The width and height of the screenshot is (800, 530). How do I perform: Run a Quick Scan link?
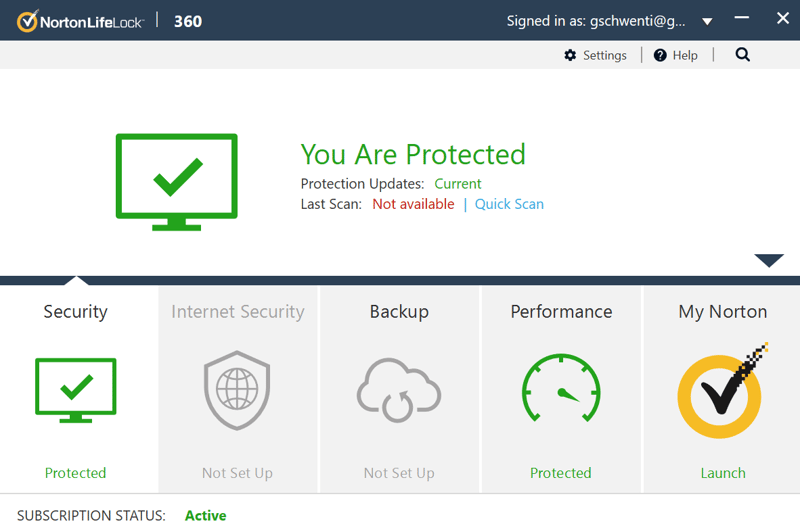point(509,204)
